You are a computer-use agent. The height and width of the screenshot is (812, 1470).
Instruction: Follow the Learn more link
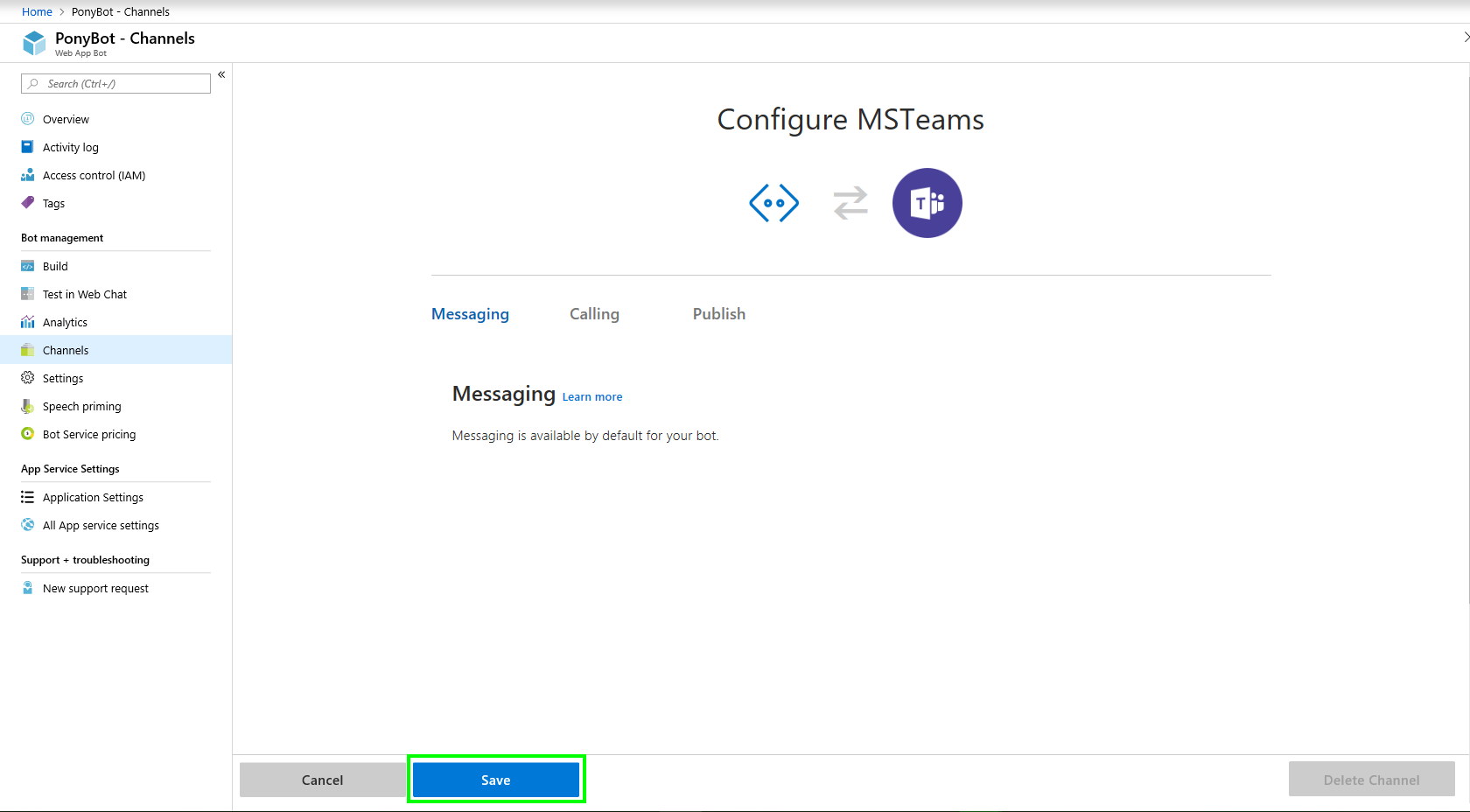(592, 396)
